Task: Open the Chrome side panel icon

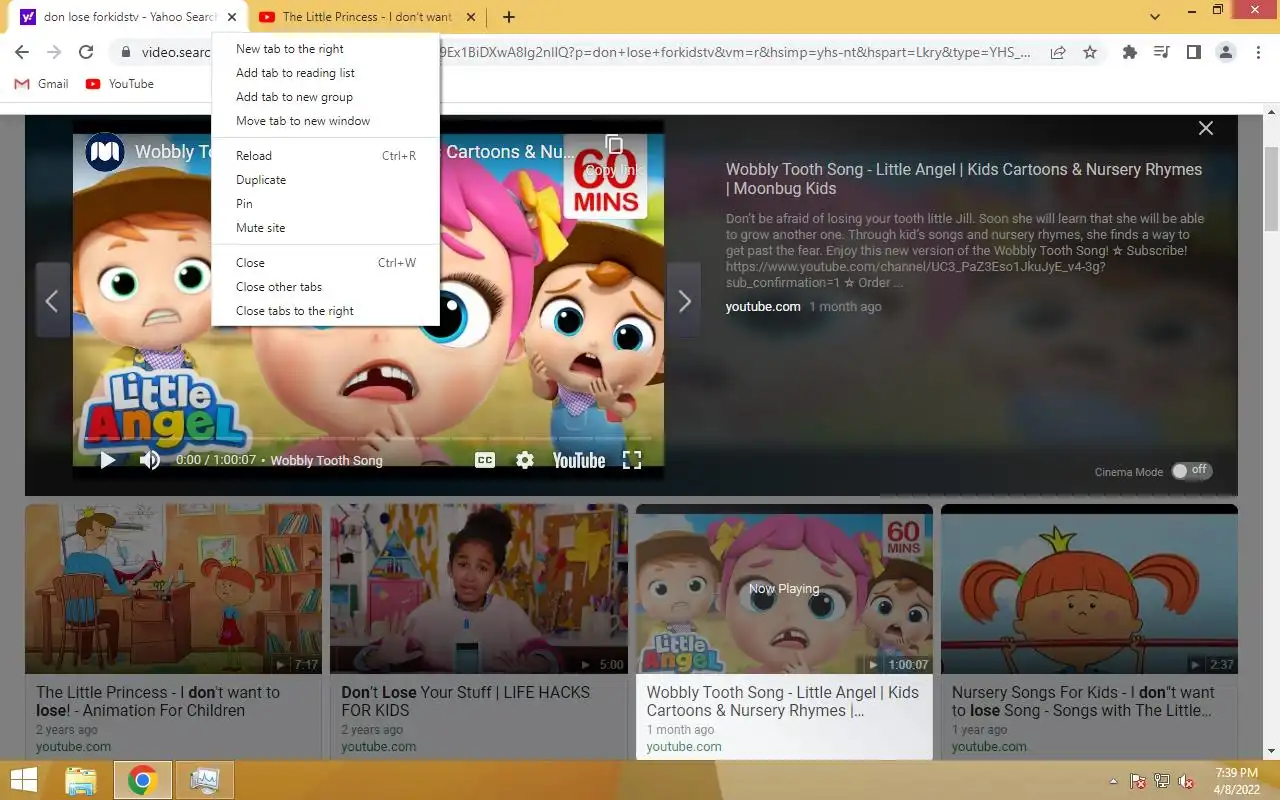Action: pyautogui.click(x=1194, y=52)
